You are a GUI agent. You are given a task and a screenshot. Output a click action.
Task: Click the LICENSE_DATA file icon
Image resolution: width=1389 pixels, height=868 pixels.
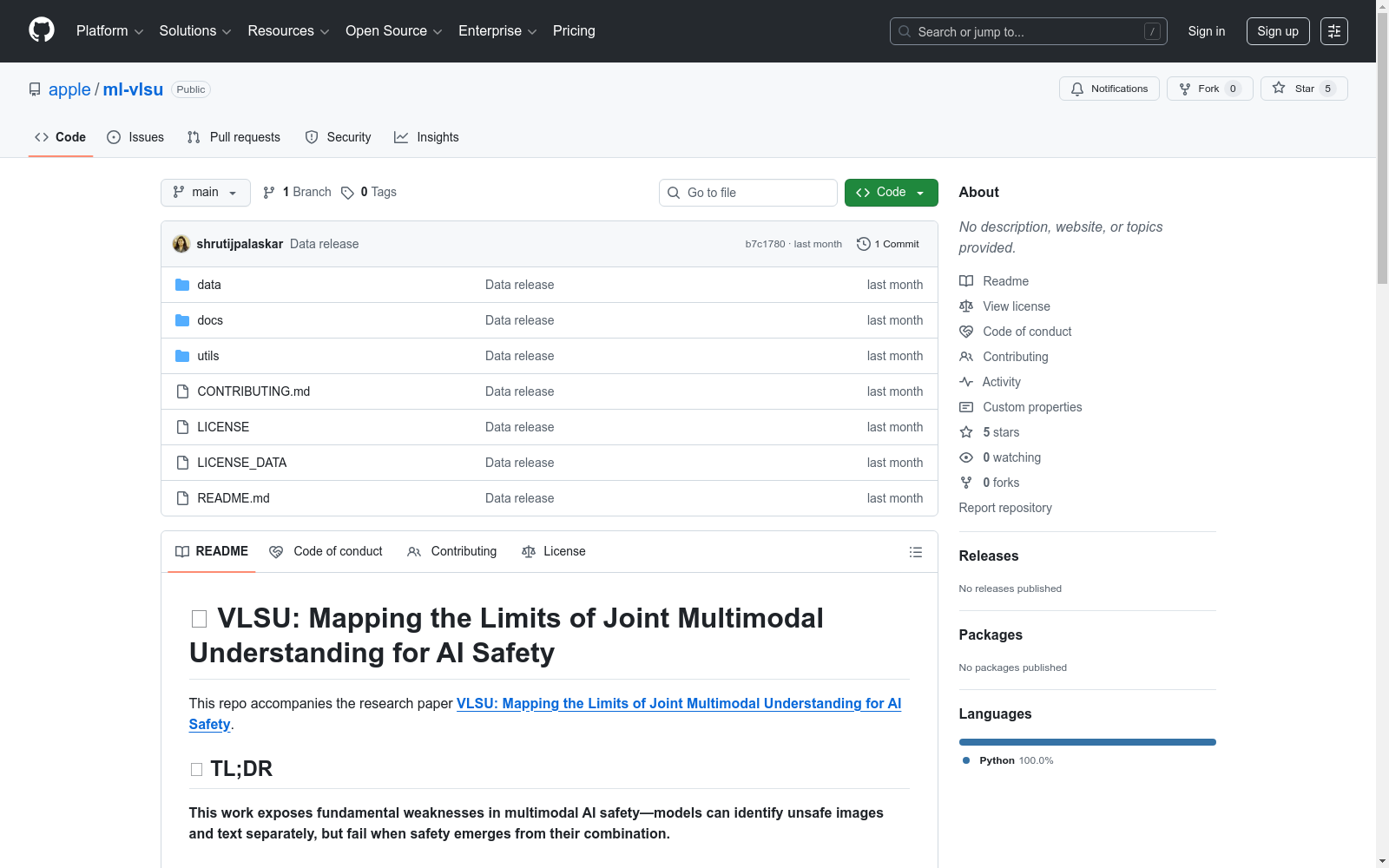click(x=182, y=463)
